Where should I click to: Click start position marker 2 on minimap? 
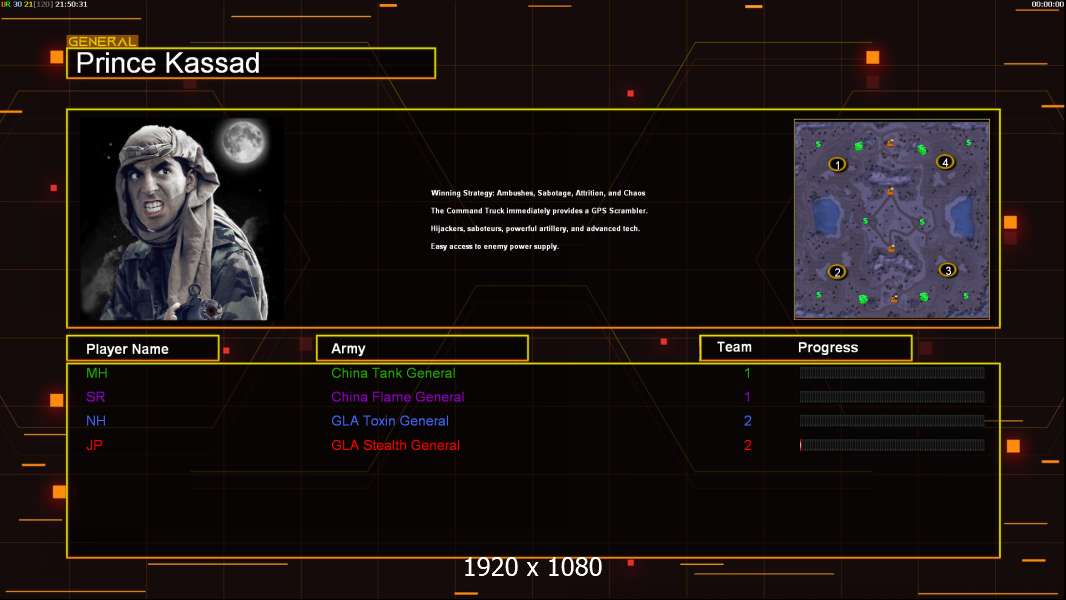point(837,272)
